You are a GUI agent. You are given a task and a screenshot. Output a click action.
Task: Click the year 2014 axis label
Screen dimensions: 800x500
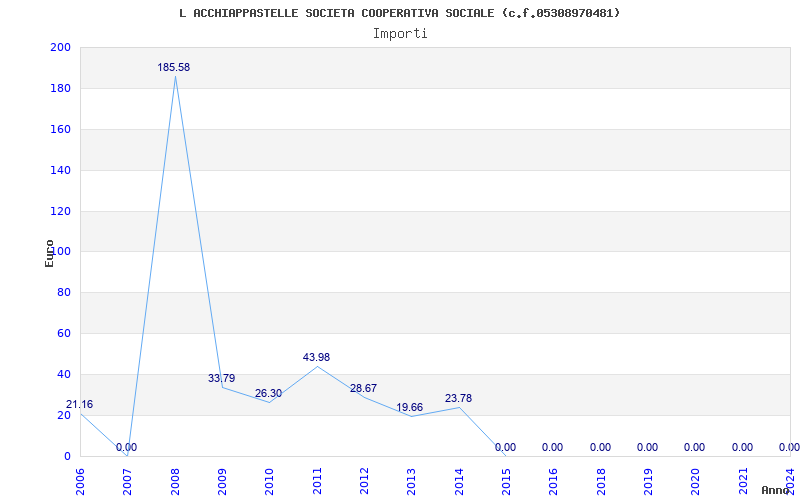pyautogui.click(x=459, y=481)
